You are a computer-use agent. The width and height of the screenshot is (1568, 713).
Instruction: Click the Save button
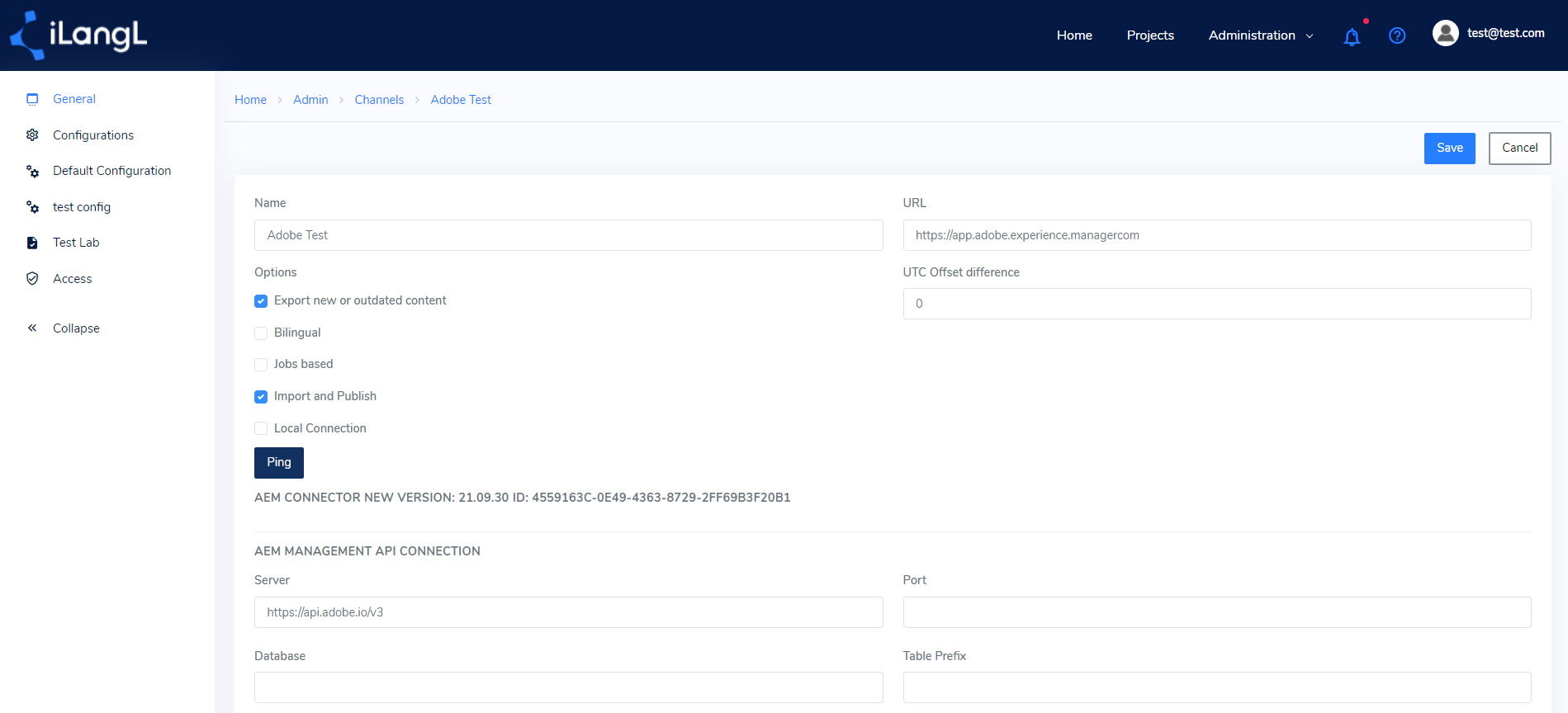1450,149
